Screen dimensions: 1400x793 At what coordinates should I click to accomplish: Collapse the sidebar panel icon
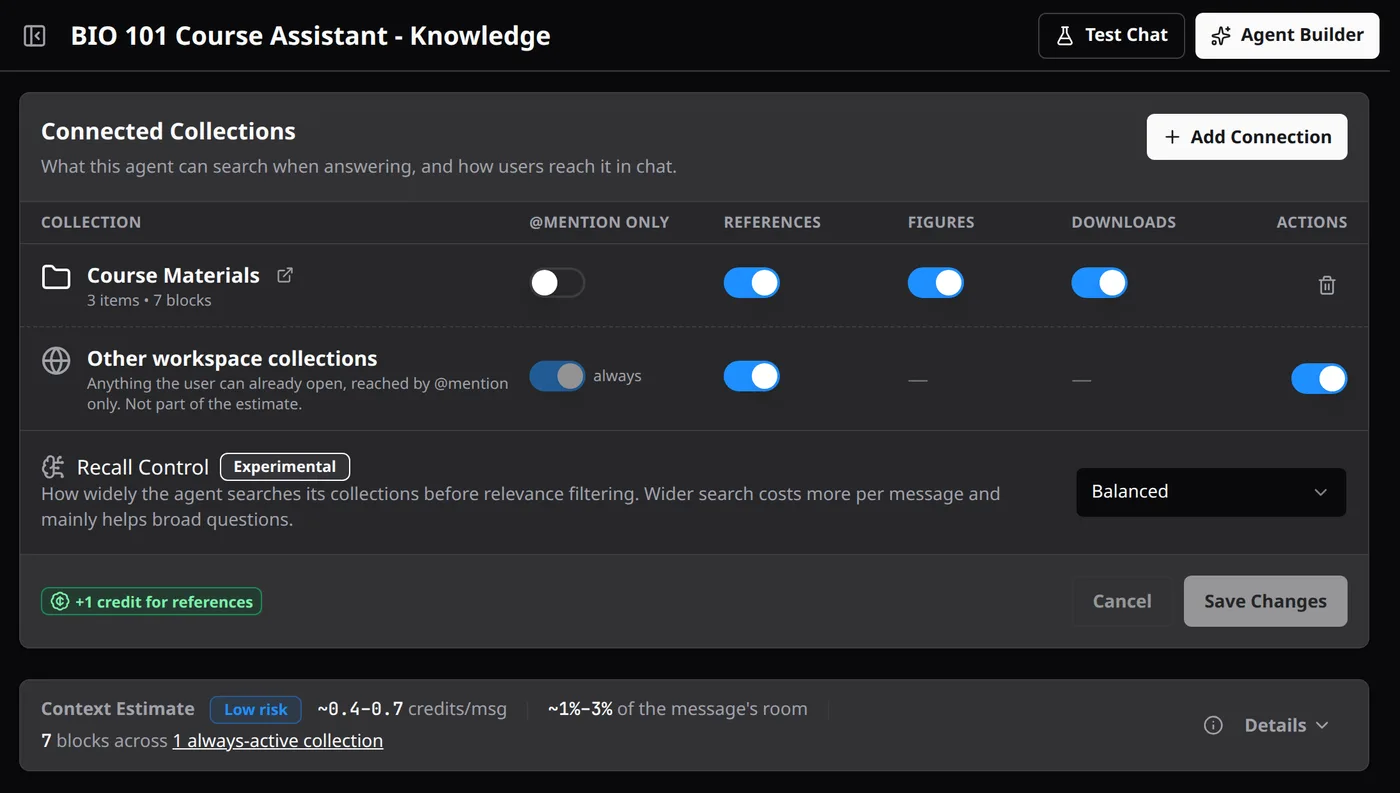click(34, 36)
